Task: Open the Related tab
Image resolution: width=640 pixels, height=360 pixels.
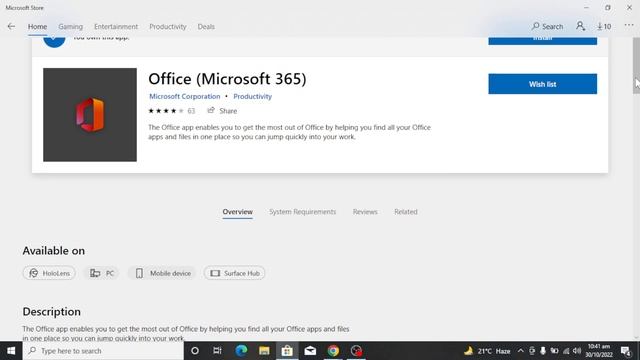Action: [x=406, y=212]
